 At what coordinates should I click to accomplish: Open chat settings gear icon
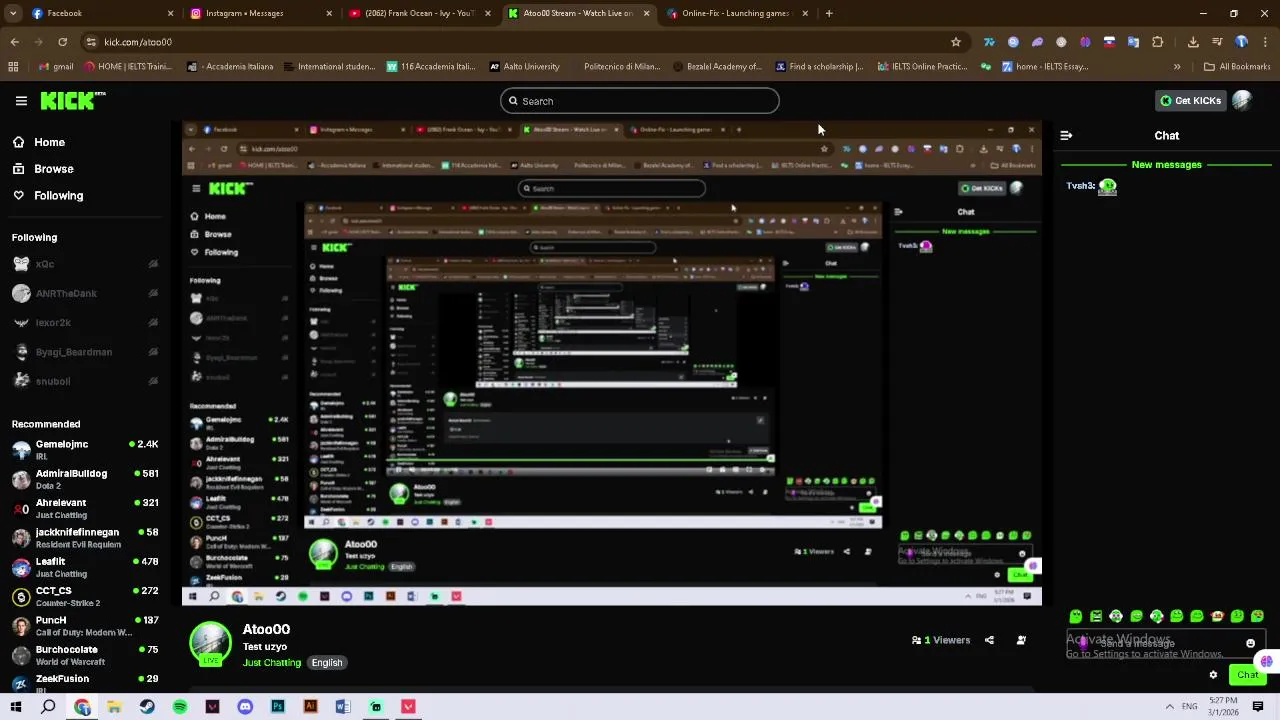[x=1213, y=675]
